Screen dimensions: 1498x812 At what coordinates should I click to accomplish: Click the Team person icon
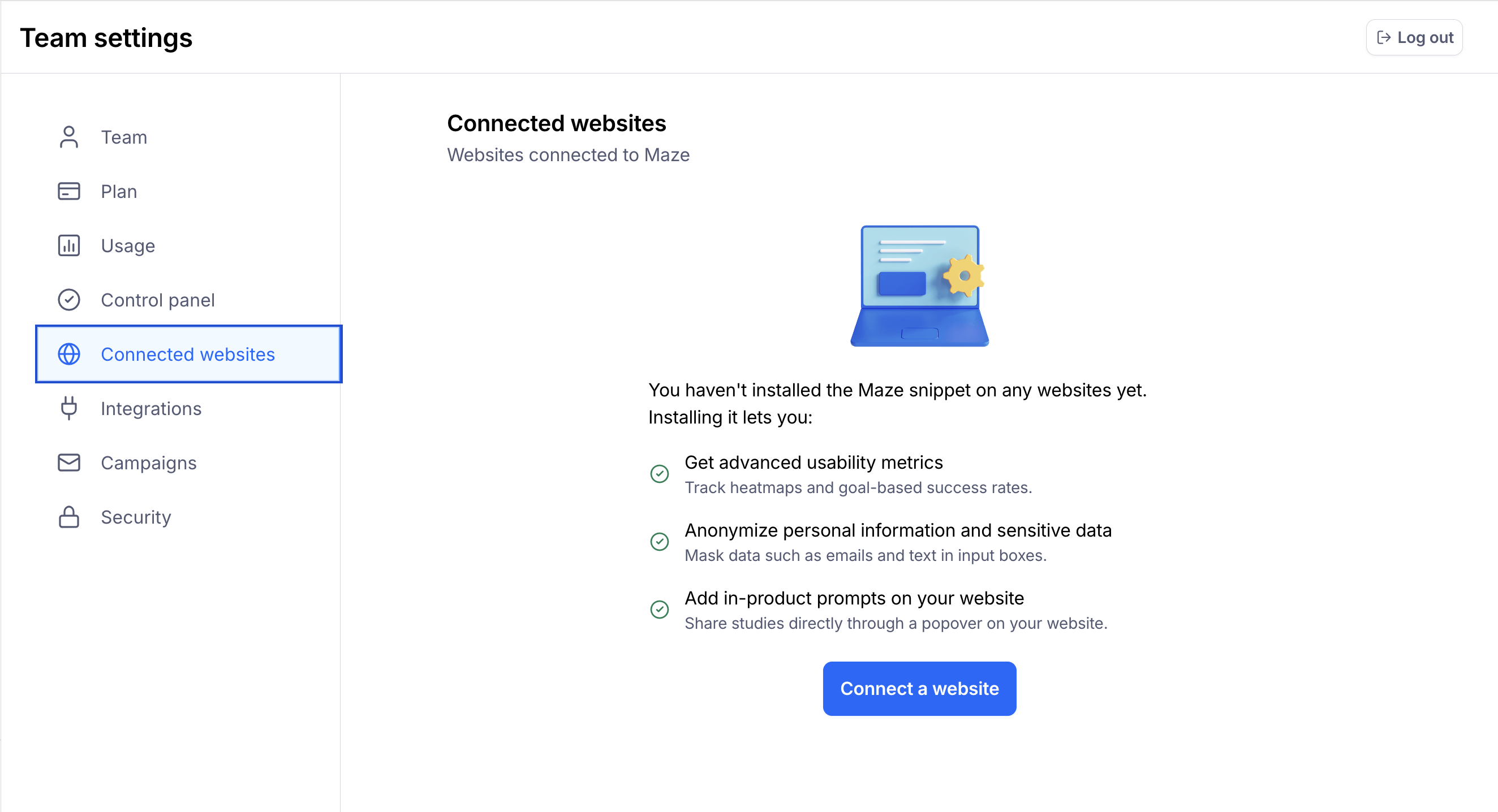68,137
